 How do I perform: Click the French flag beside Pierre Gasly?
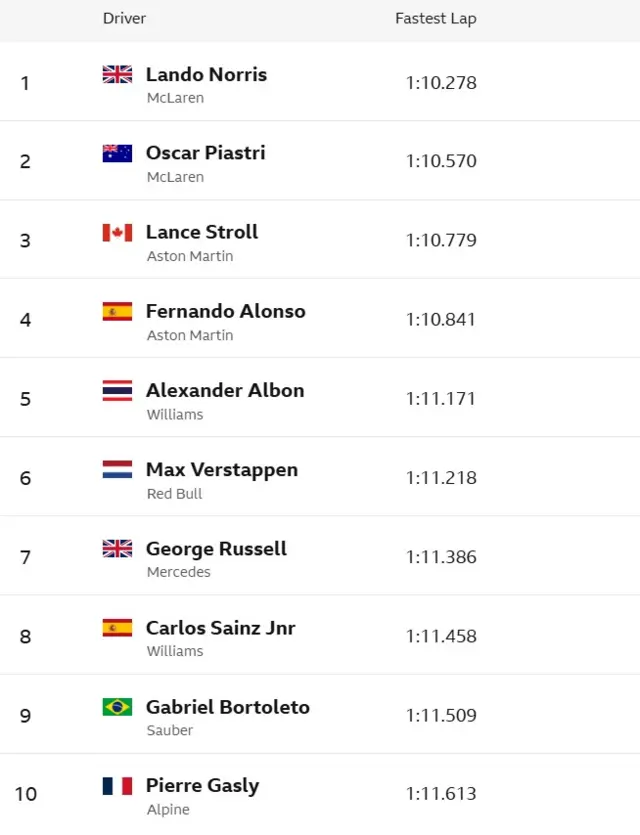coord(117,786)
